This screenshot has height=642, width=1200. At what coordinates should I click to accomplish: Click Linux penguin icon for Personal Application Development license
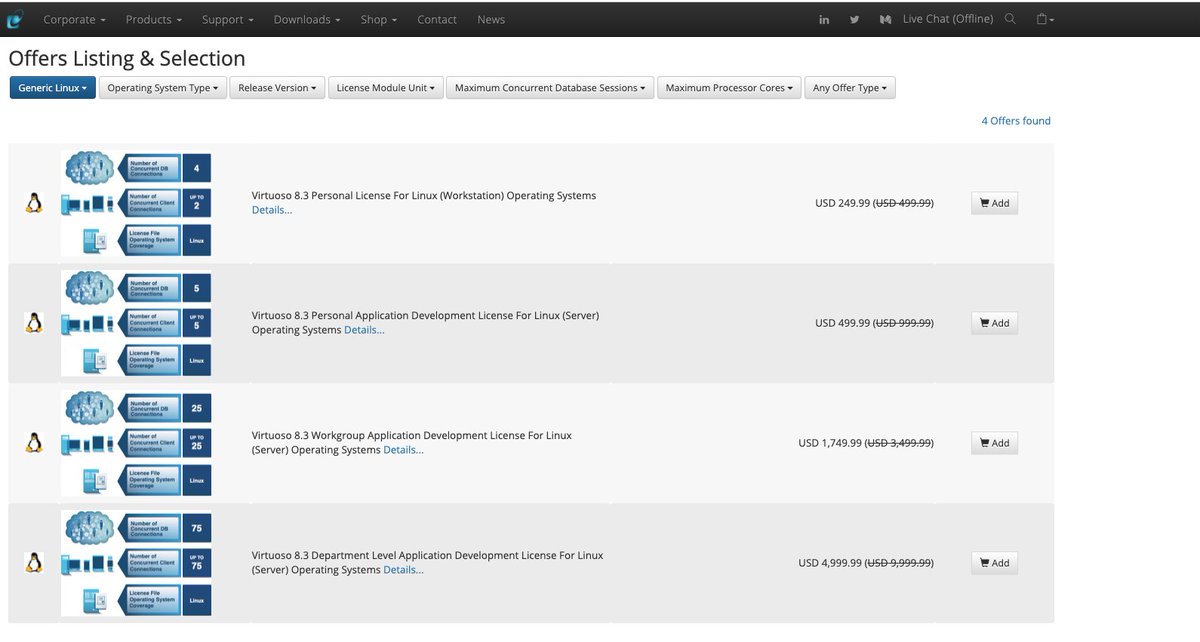34,323
